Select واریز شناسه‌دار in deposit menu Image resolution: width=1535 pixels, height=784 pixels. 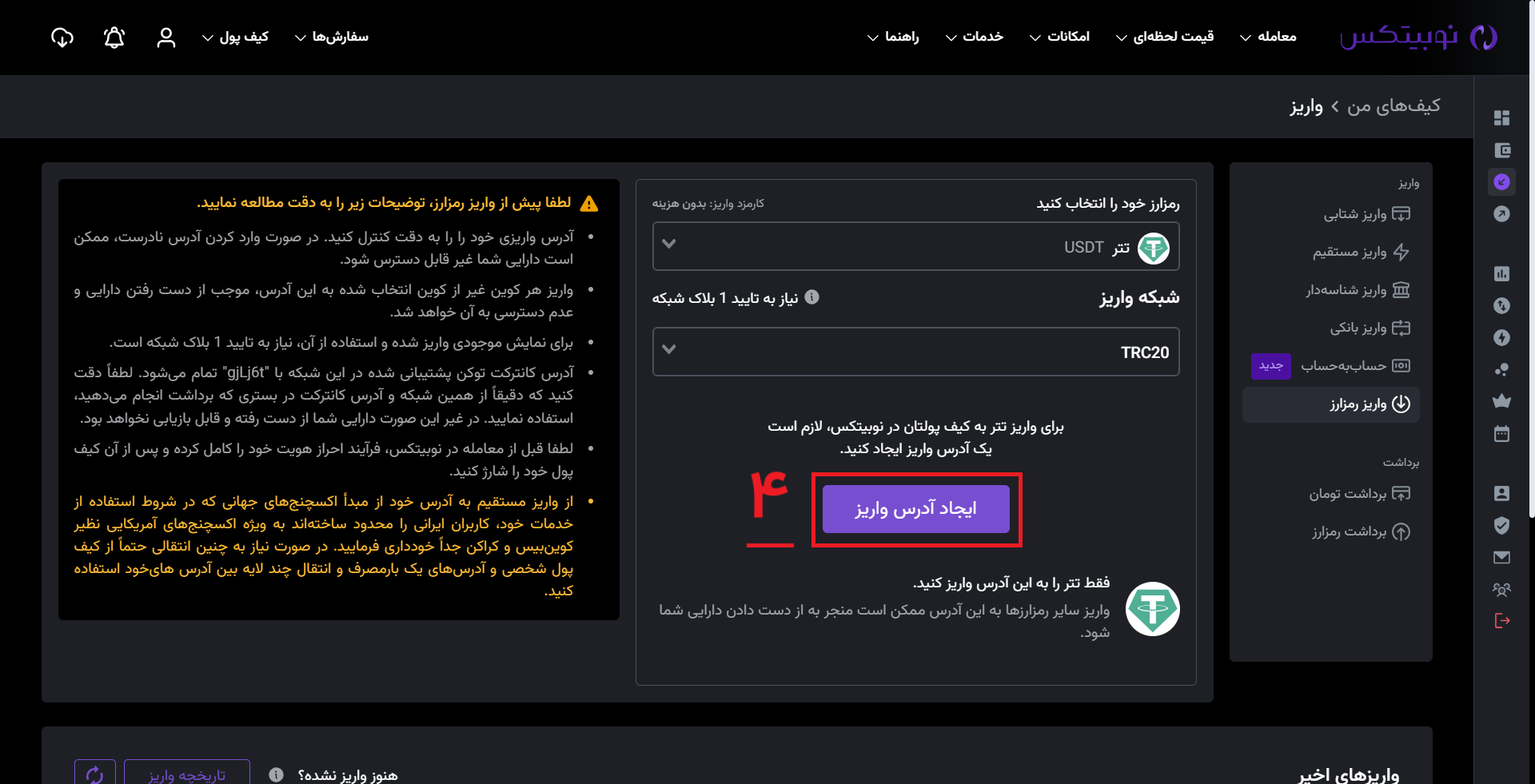[x=1358, y=289]
